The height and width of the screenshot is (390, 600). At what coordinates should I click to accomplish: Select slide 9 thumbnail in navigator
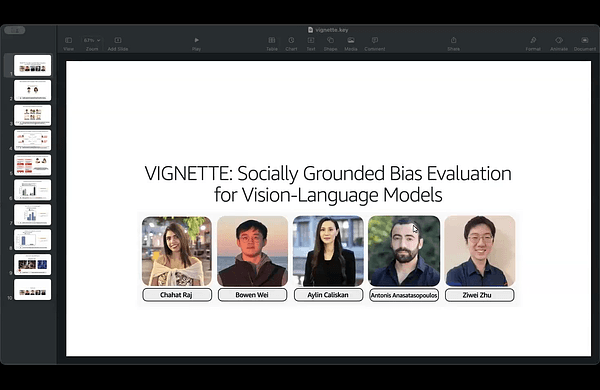click(x=33, y=264)
